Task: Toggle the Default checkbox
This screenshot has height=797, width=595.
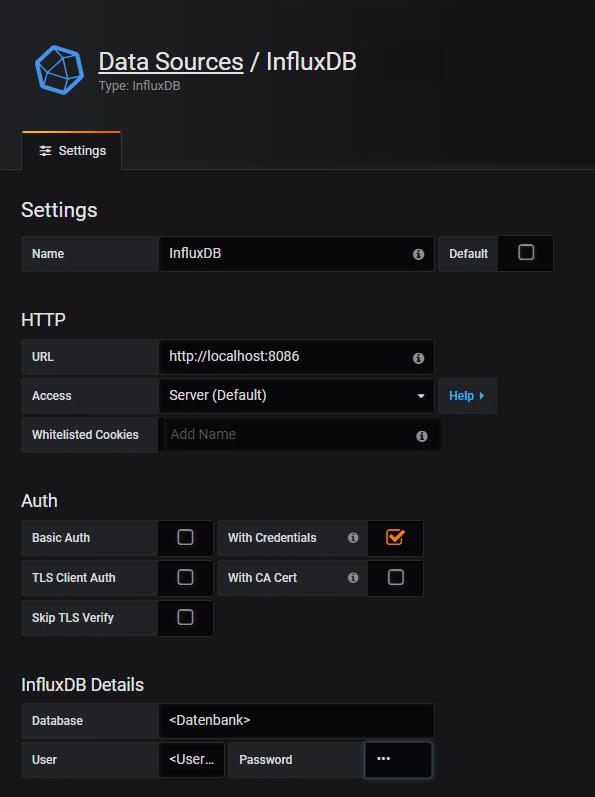Action: (x=526, y=253)
